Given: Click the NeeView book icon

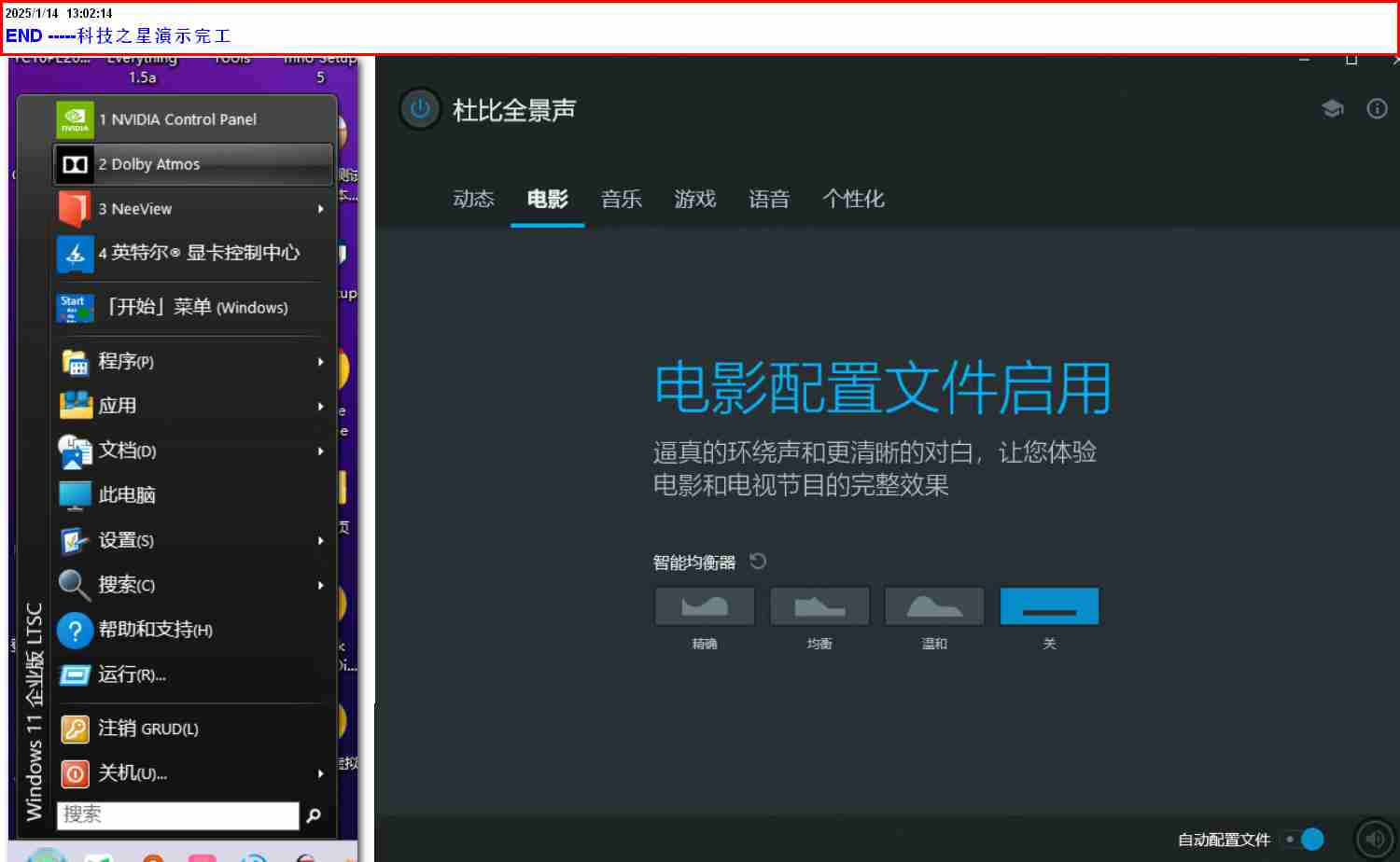Looking at the screenshot, I should (x=75, y=209).
